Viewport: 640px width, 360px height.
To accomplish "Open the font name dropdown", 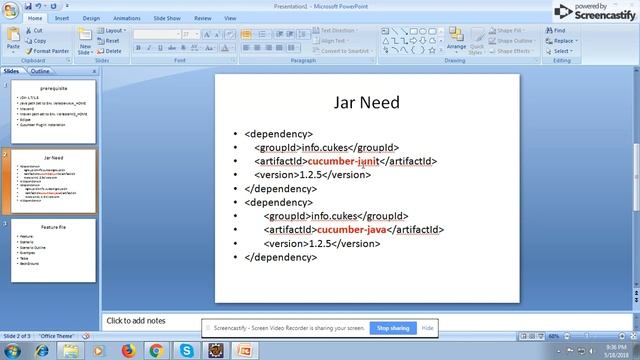I will (178, 34).
